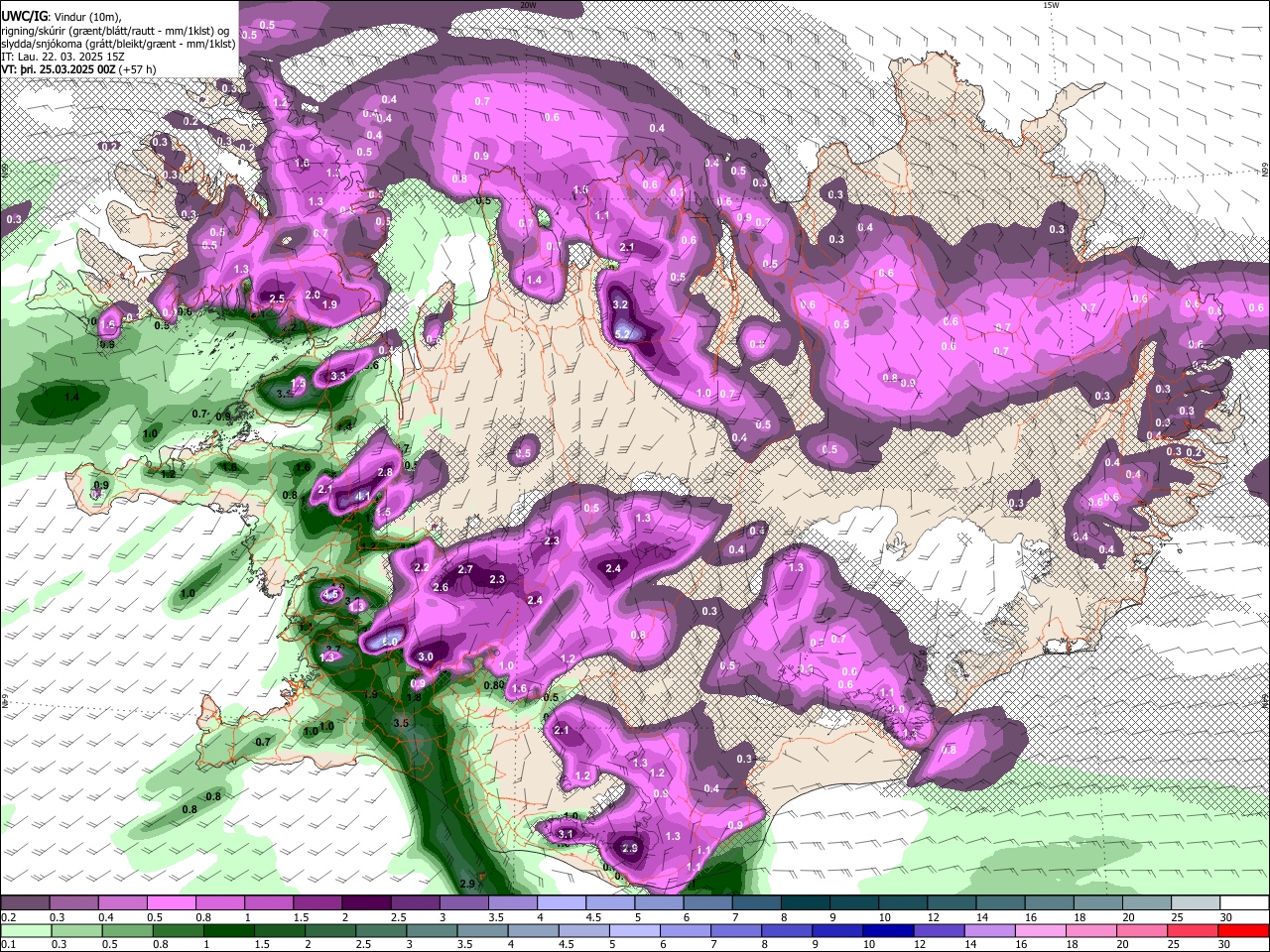
Task: Click the 2.5 value in the Westfjords area
Action: point(277,297)
